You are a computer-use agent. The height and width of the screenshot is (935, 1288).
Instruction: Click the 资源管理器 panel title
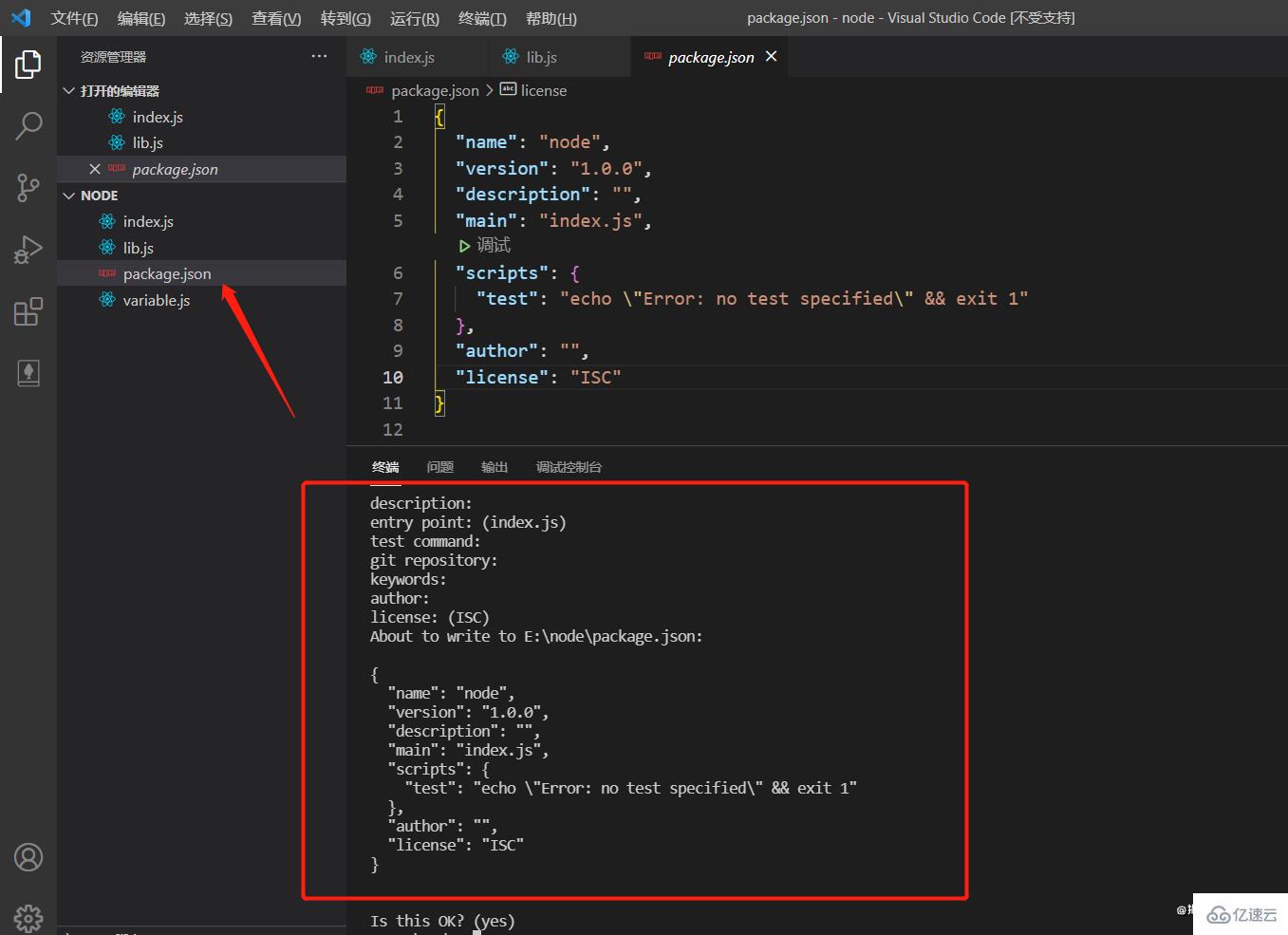click(113, 57)
